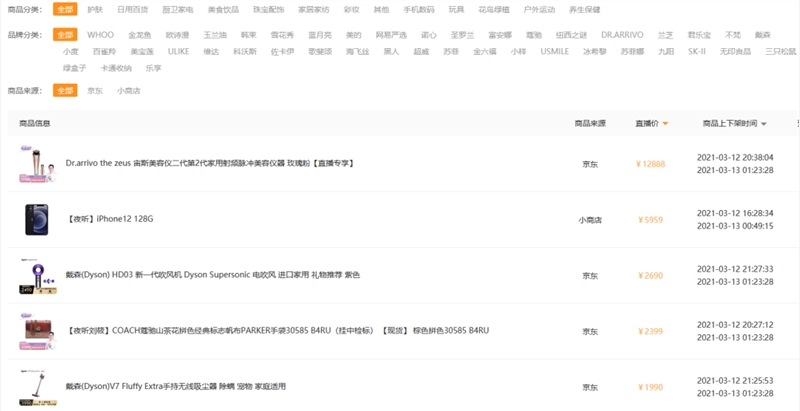Click the sort arrow beside 商品上下架时间
The width and height of the screenshot is (800, 411).
pos(764,124)
